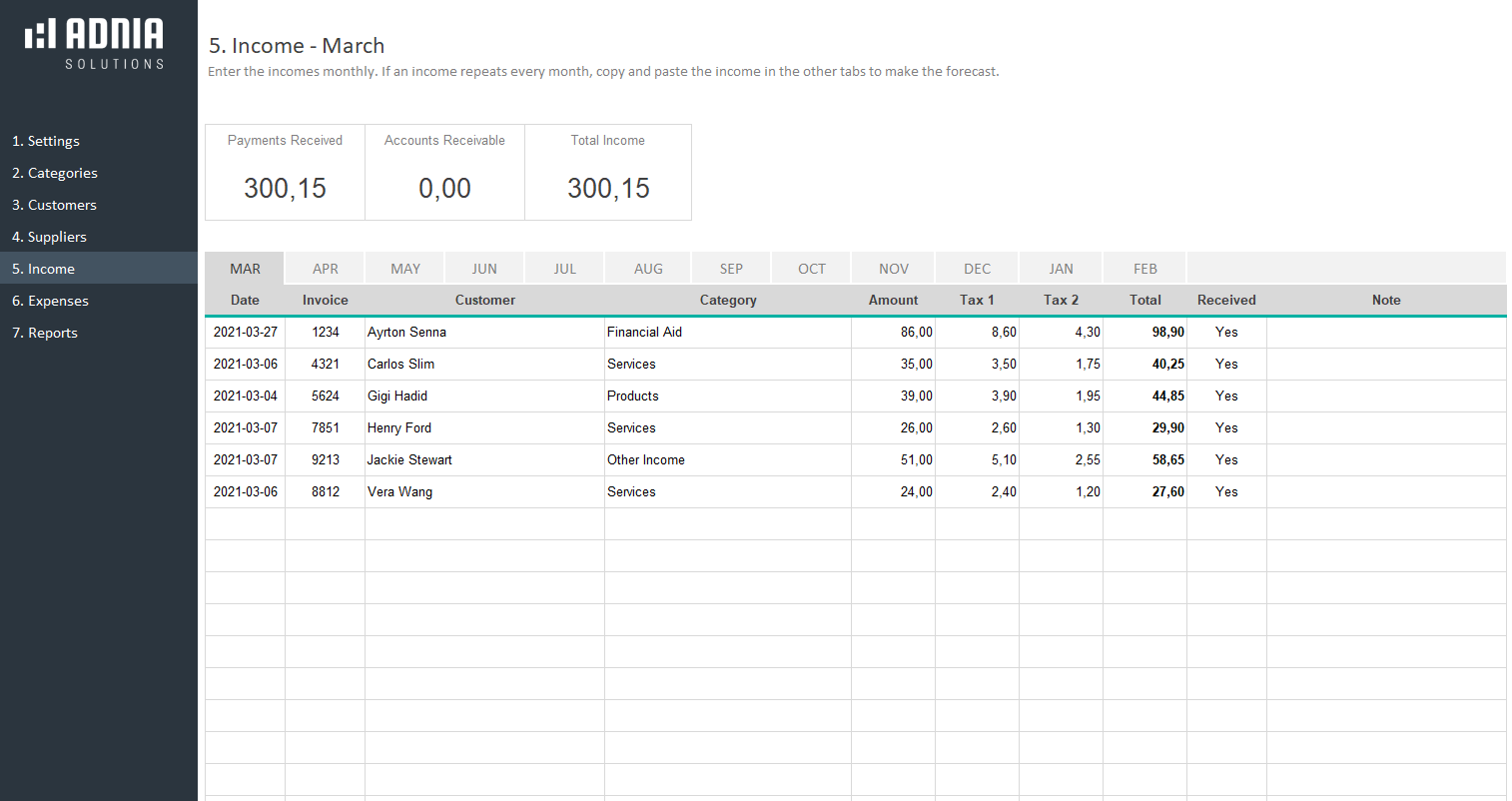Select the Customer cell for Carlos Slim
The width and height of the screenshot is (1512, 801).
click(x=484, y=364)
